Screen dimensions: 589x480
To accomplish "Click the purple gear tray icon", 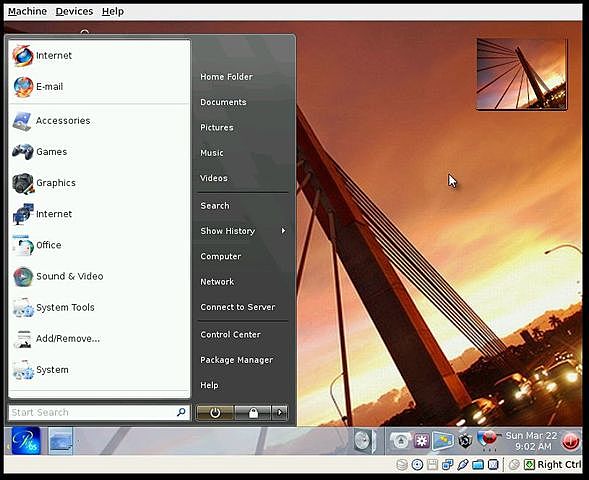I will 422,440.
